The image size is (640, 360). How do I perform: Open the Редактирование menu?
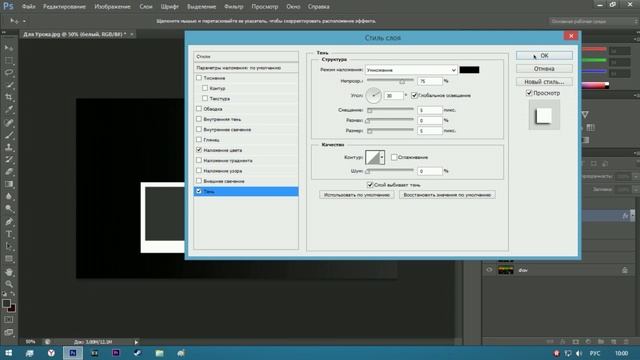coord(64,7)
